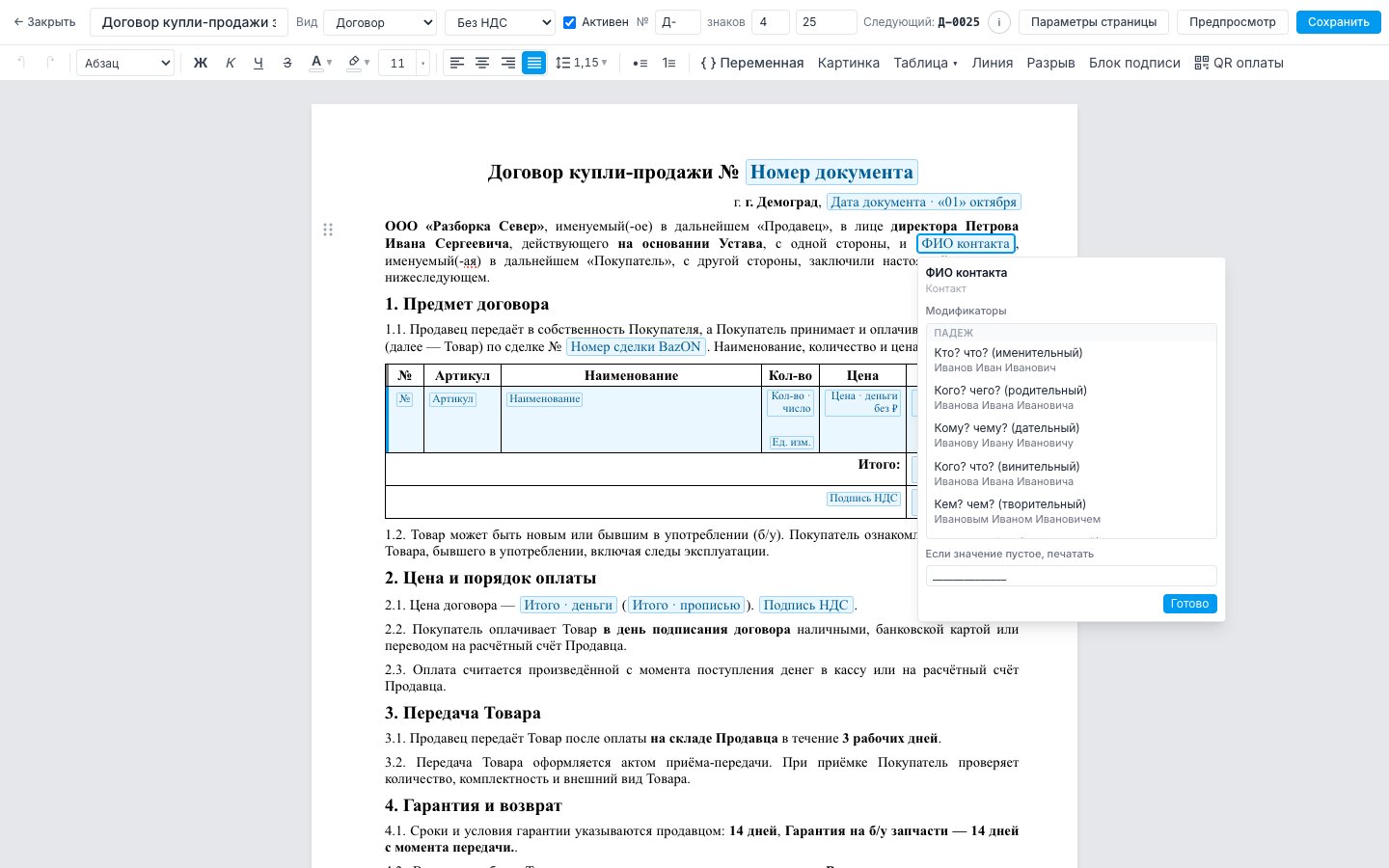Justify text alignment
Viewport: 1389px width, 868px height.
coord(533,63)
